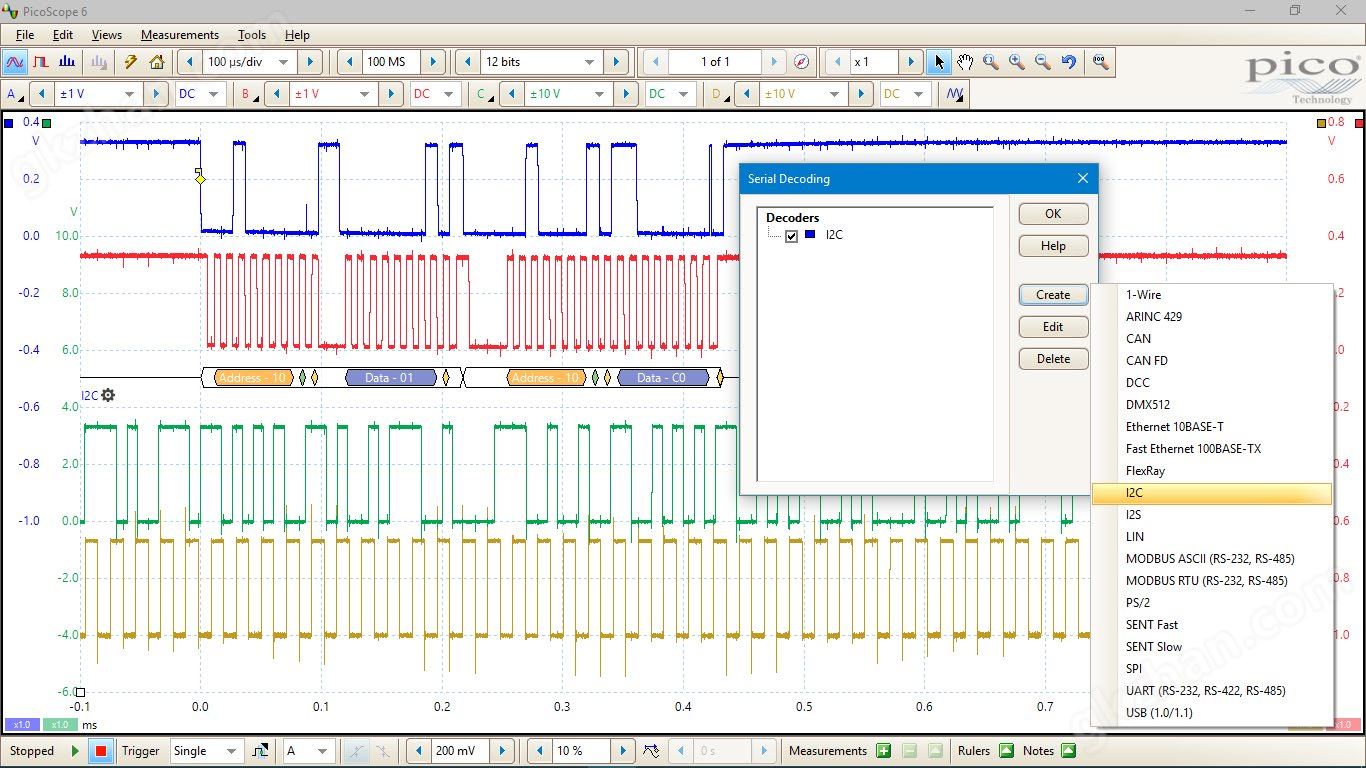The height and width of the screenshot is (768, 1366).
Task: Open Channel C ±10 V range dropdown
Action: tap(599, 94)
